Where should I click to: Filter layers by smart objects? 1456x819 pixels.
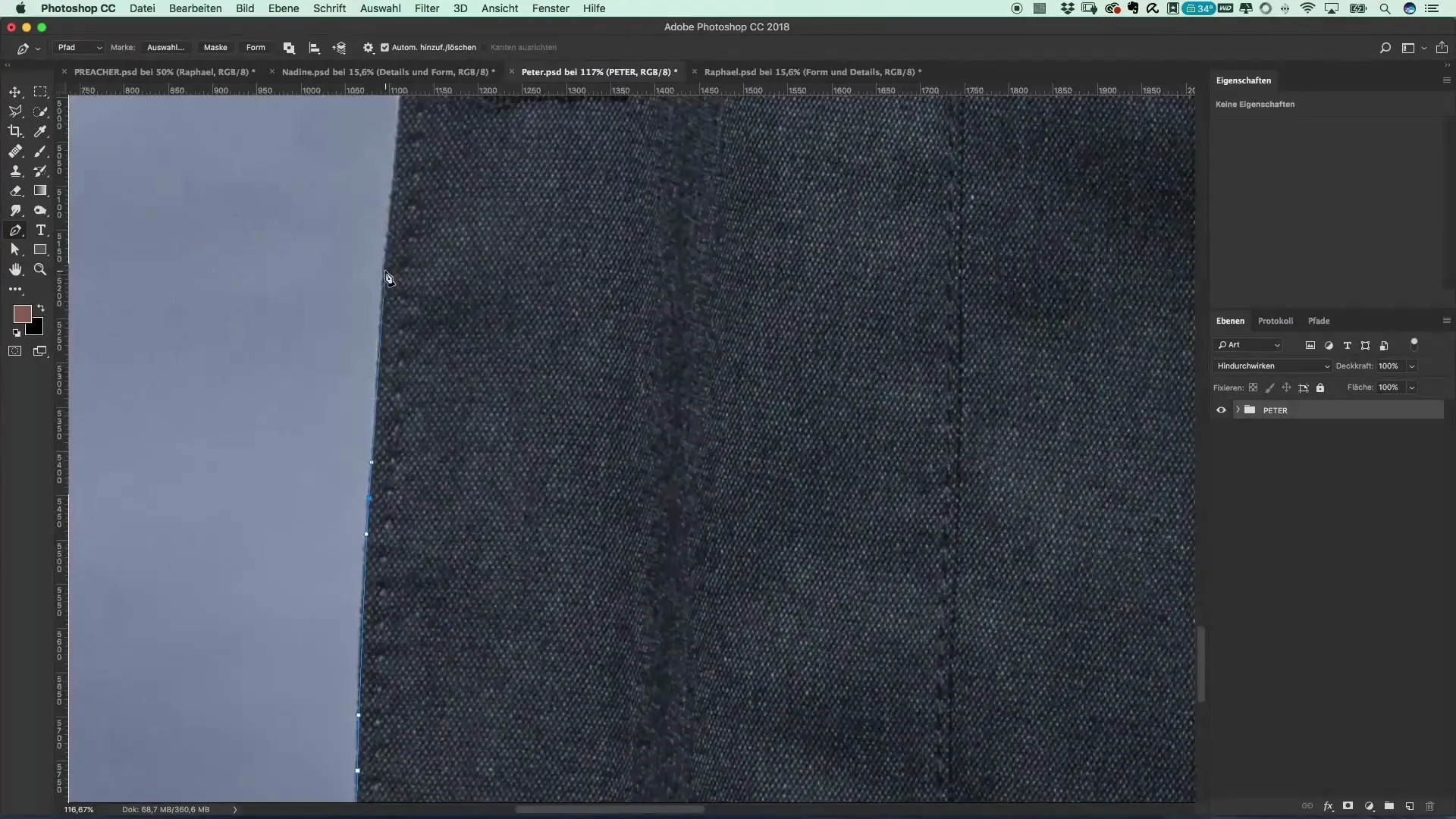pyautogui.click(x=1384, y=345)
